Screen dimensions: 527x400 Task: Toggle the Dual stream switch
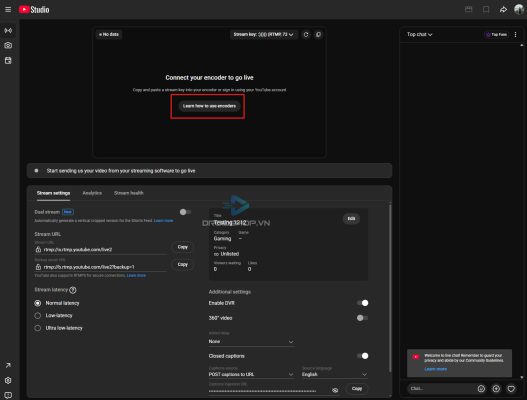click(x=185, y=212)
